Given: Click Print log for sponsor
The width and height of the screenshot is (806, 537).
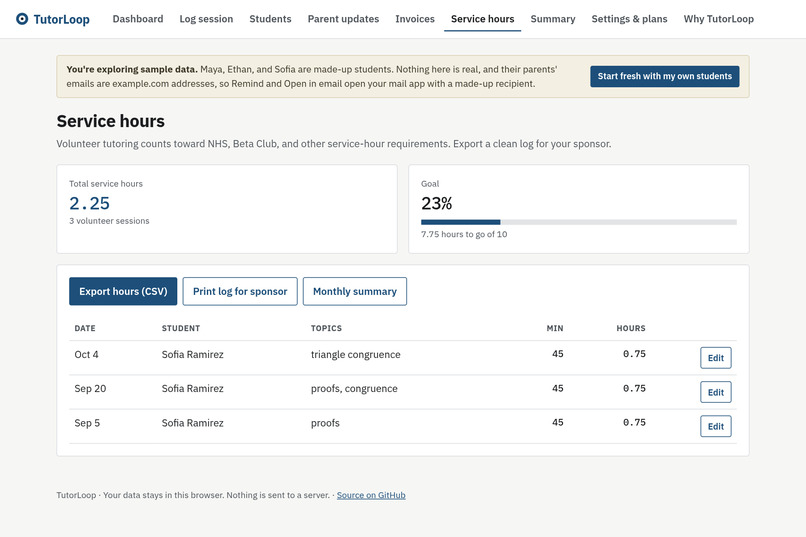Looking at the screenshot, I should pyautogui.click(x=240, y=291).
